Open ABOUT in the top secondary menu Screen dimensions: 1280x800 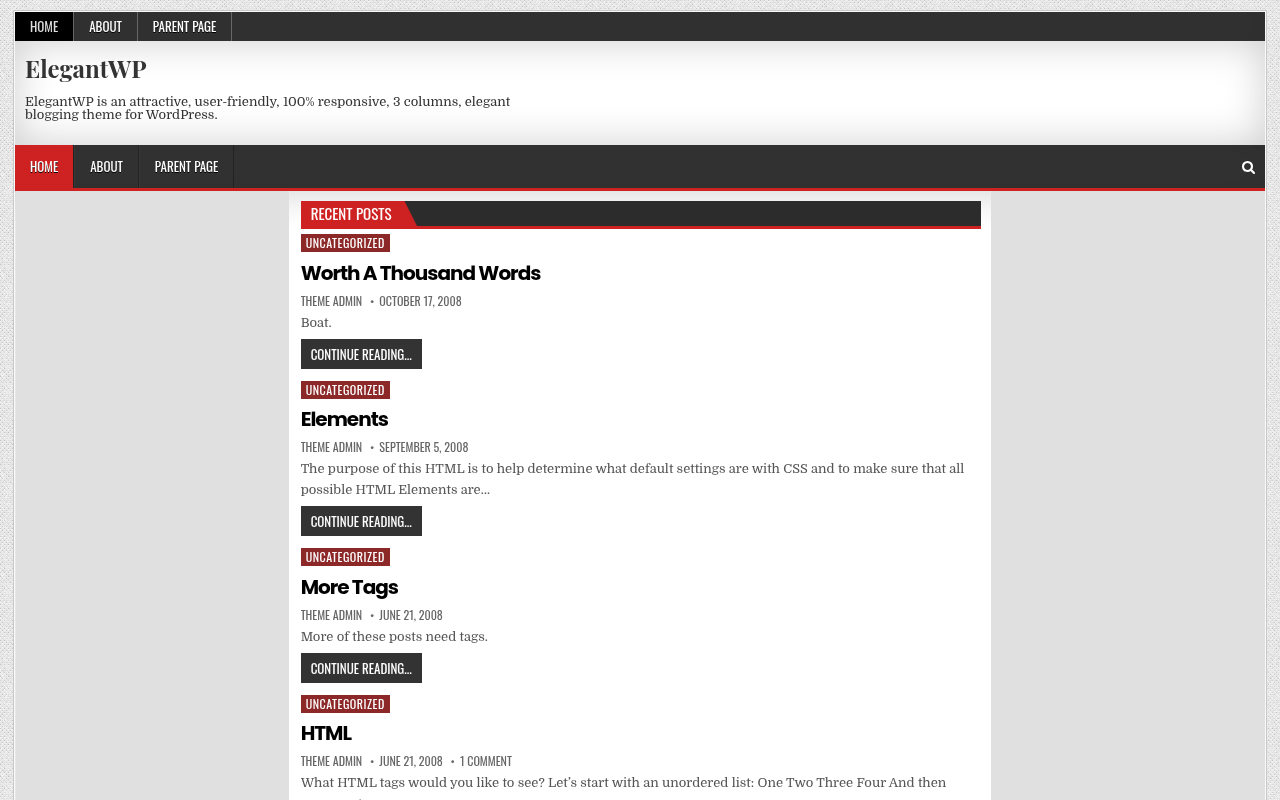105,27
